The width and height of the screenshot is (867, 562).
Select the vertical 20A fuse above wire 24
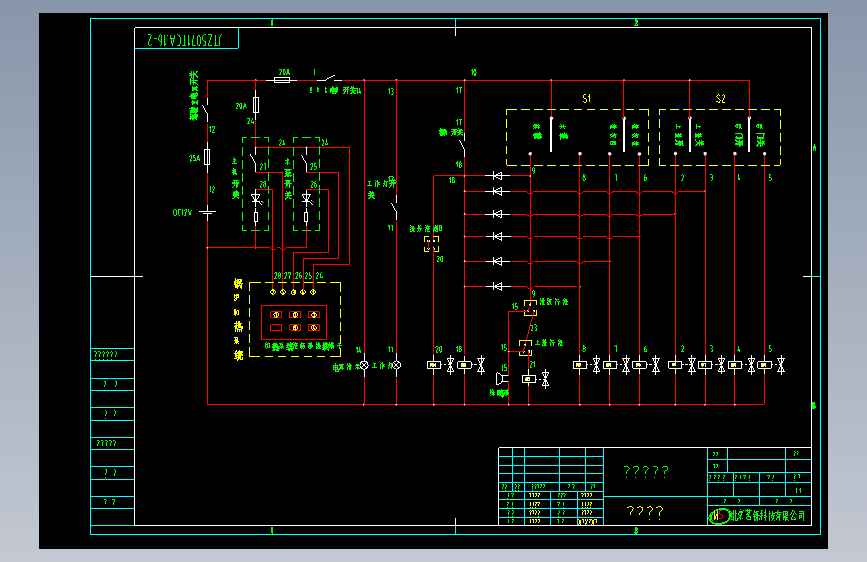255,105
